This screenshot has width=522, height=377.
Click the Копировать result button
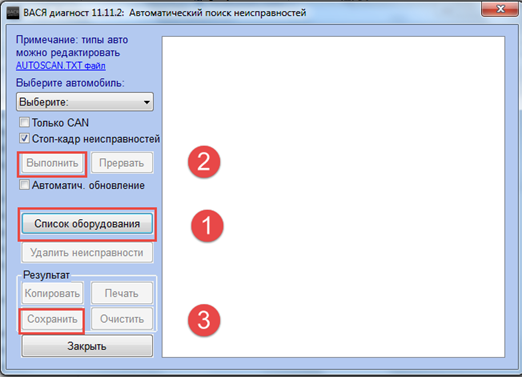coord(52,293)
